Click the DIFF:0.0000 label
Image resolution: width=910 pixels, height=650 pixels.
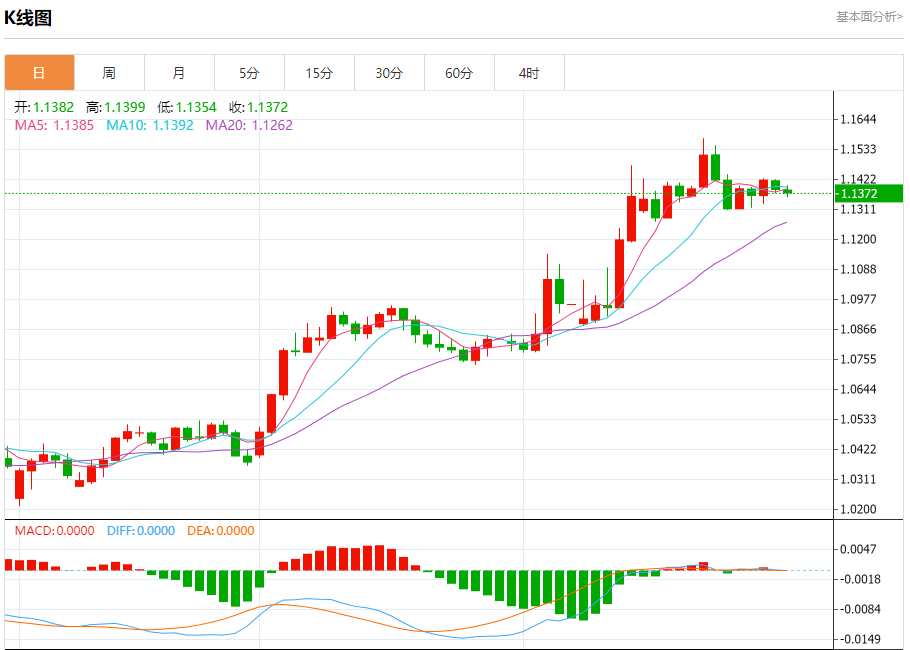(140, 530)
